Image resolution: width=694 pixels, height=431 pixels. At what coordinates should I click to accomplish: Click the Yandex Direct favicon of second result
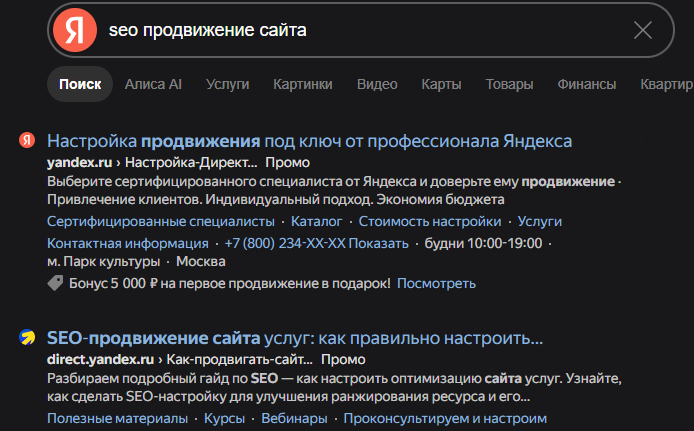click(27, 337)
